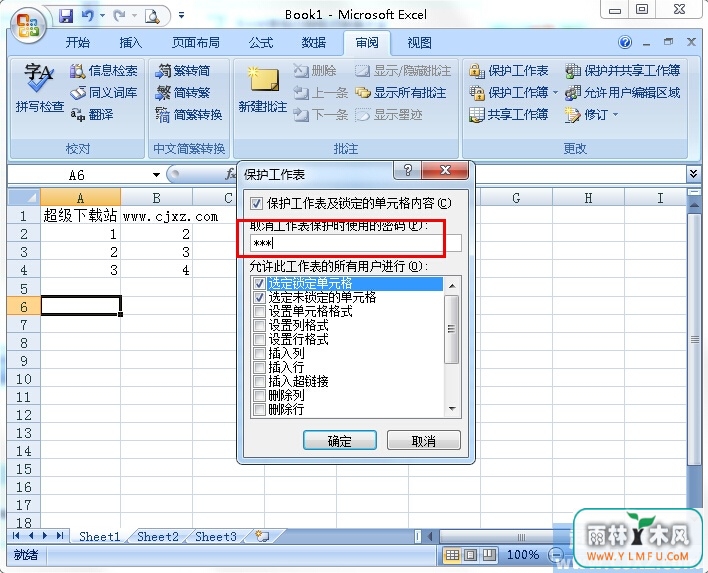Enable 插入列 permission
Viewport: 708px width, 573px height.
pyautogui.click(x=259, y=354)
